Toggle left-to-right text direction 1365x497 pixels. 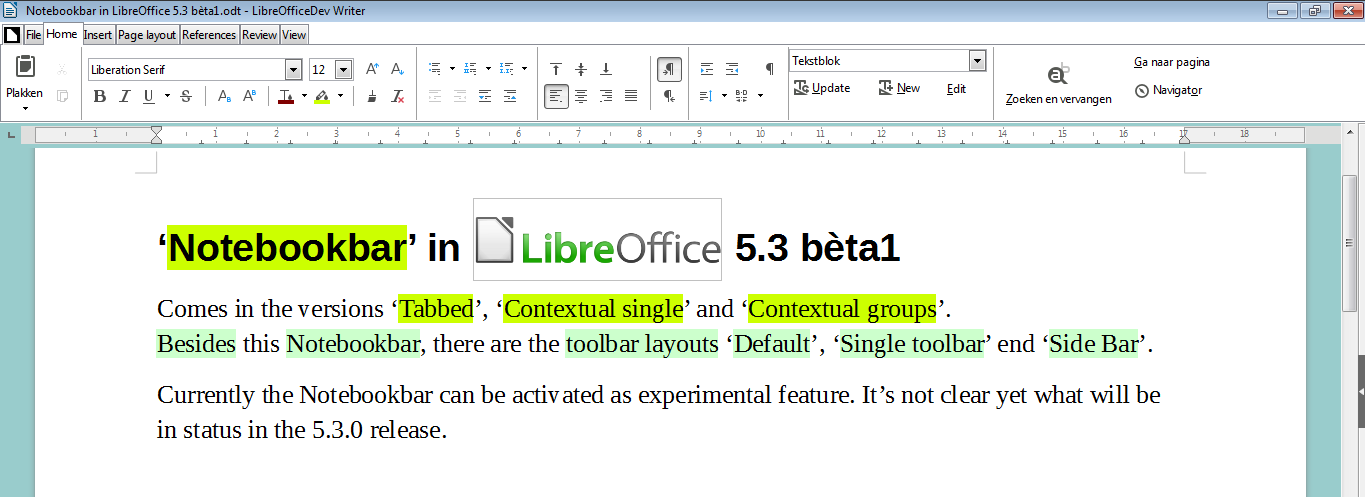(669, 69)
